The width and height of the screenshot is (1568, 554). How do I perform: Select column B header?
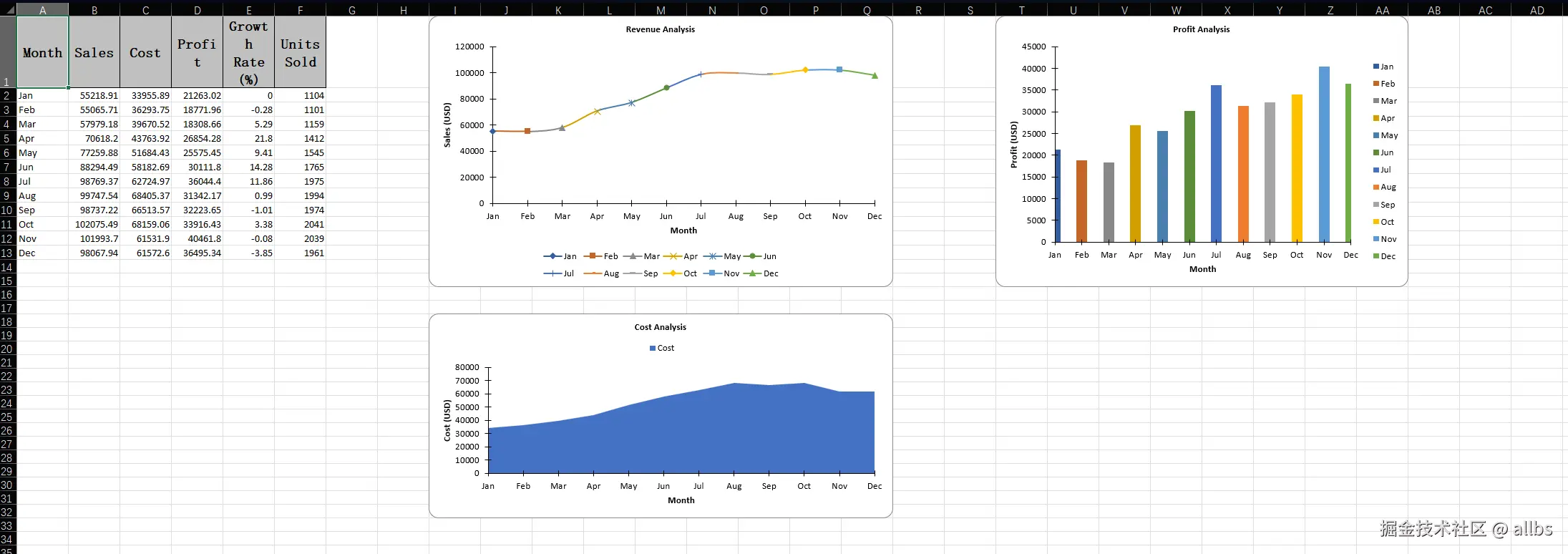[94, 10]
